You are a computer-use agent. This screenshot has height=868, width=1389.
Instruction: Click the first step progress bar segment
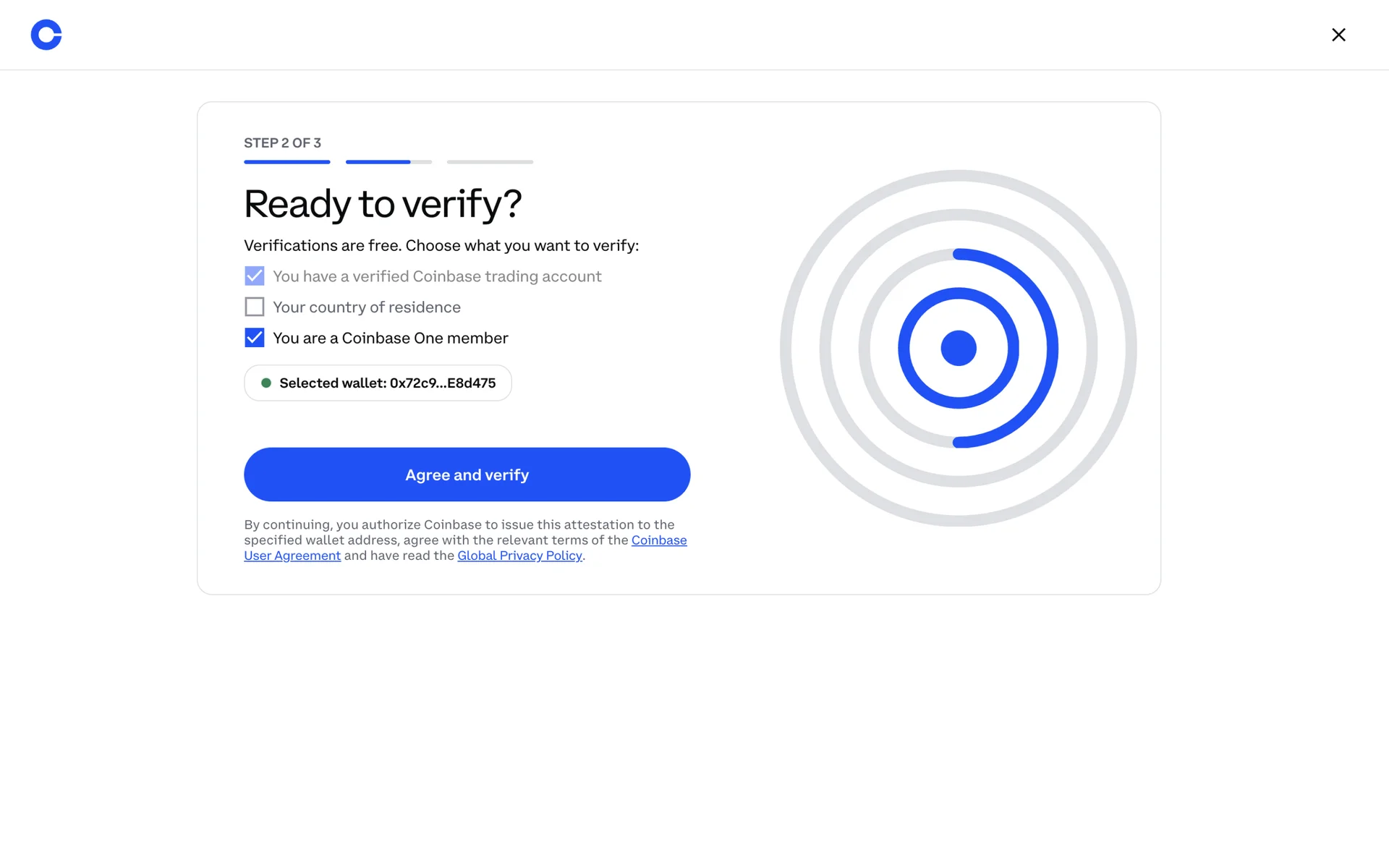coord(287,162)
